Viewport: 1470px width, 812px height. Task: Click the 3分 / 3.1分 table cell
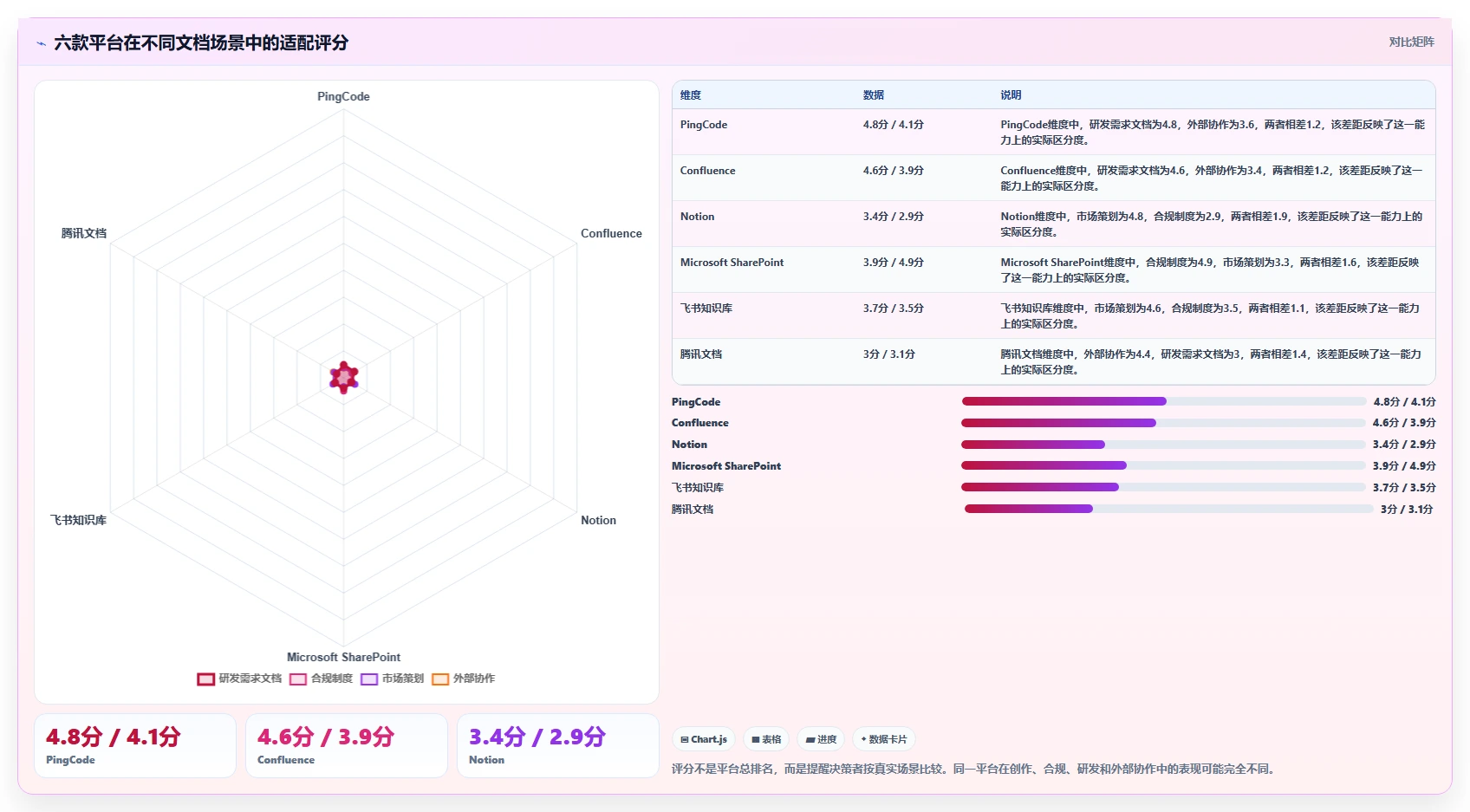889,354
